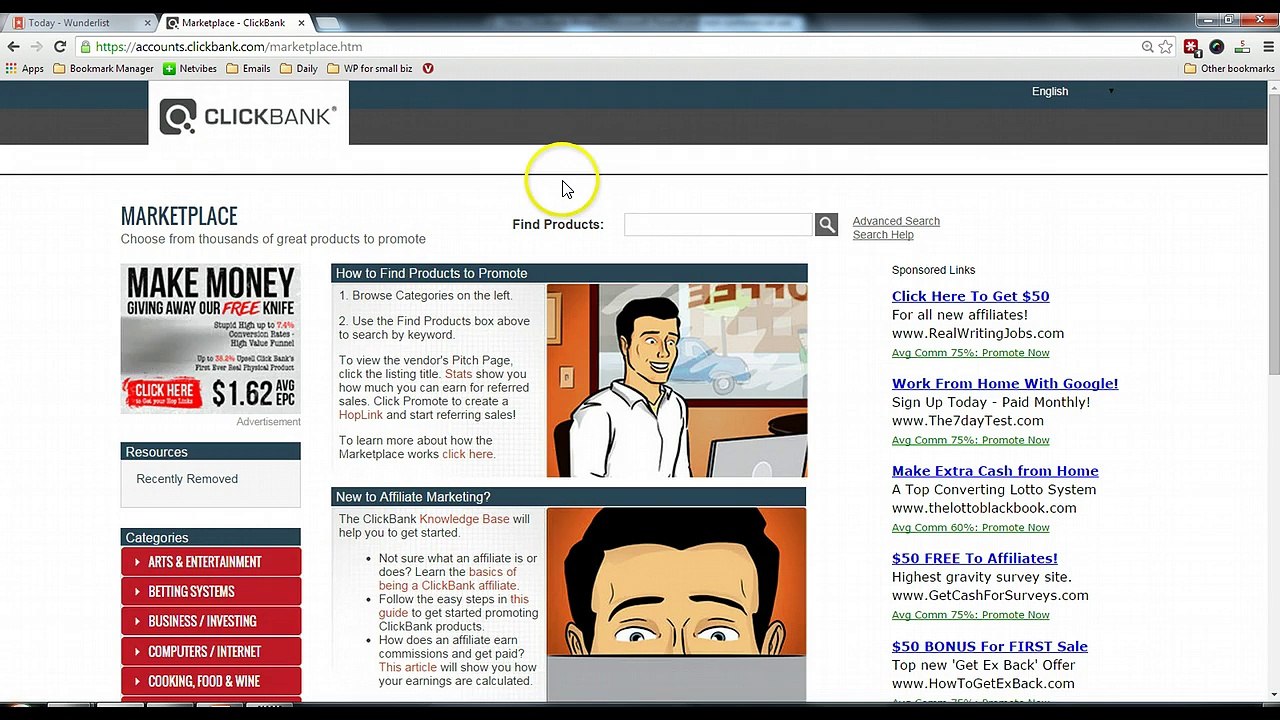
Task: Click the free knife advertisement banner
Action: [x=211, y=338]
